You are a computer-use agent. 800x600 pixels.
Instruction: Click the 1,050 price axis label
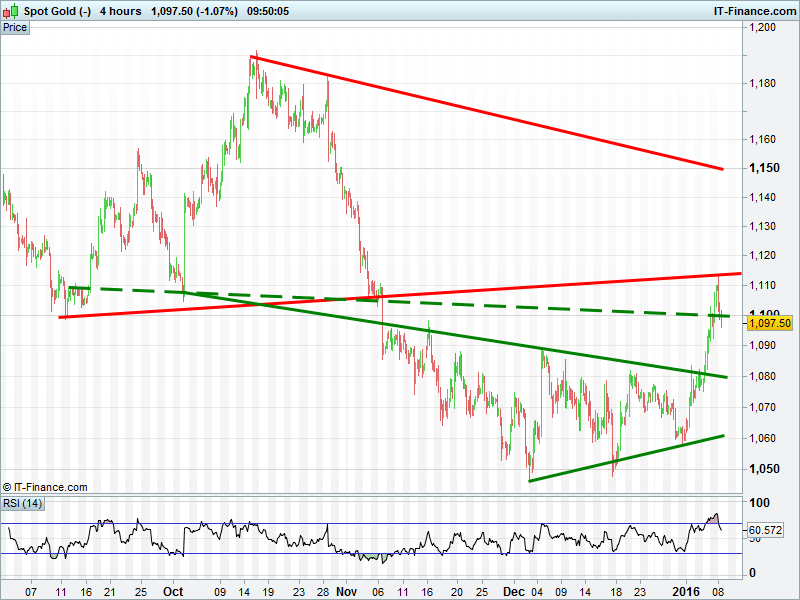(766, 469)
